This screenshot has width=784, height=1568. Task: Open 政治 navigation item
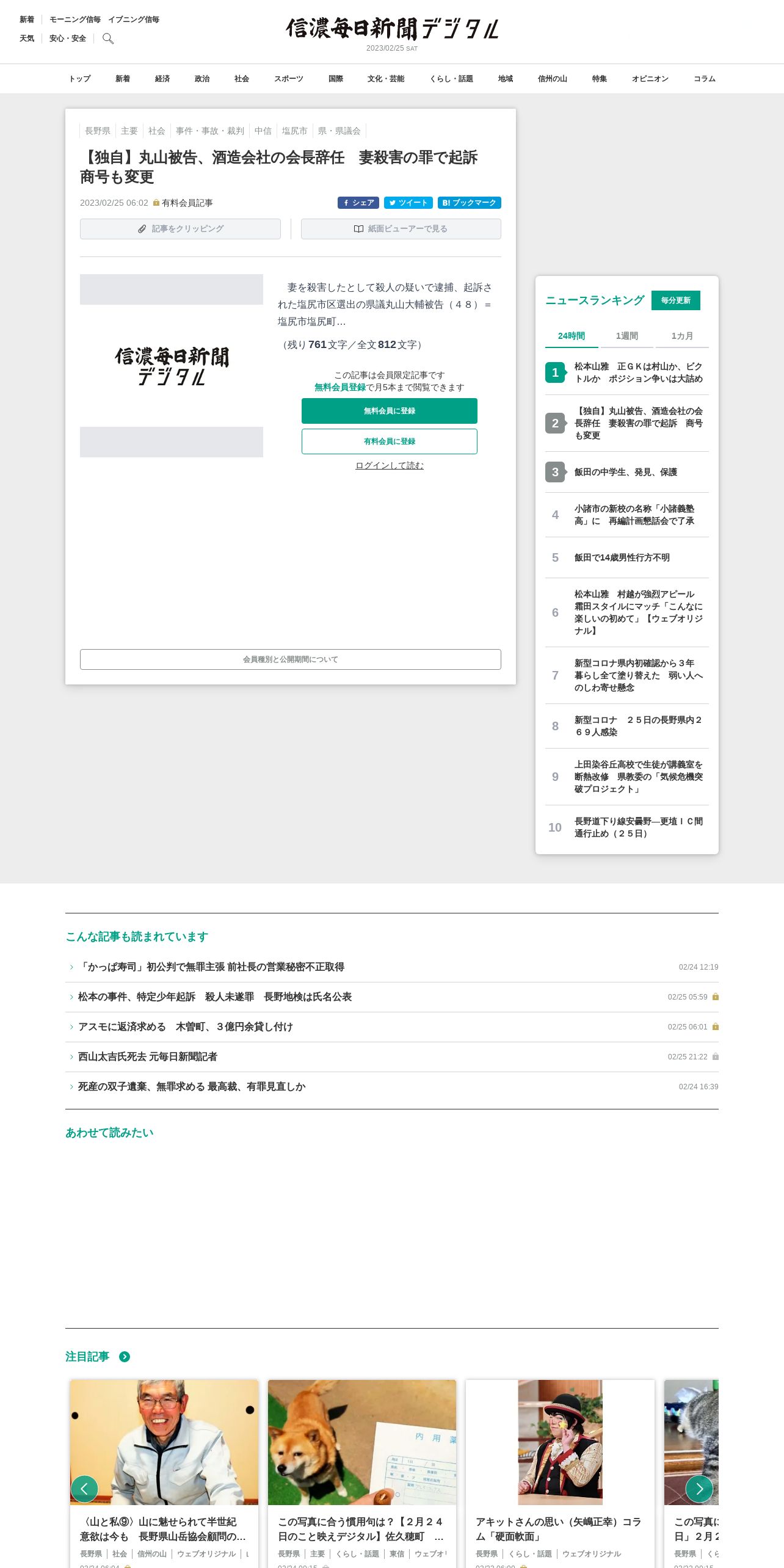pyautogui.click(x=202, y=79)
